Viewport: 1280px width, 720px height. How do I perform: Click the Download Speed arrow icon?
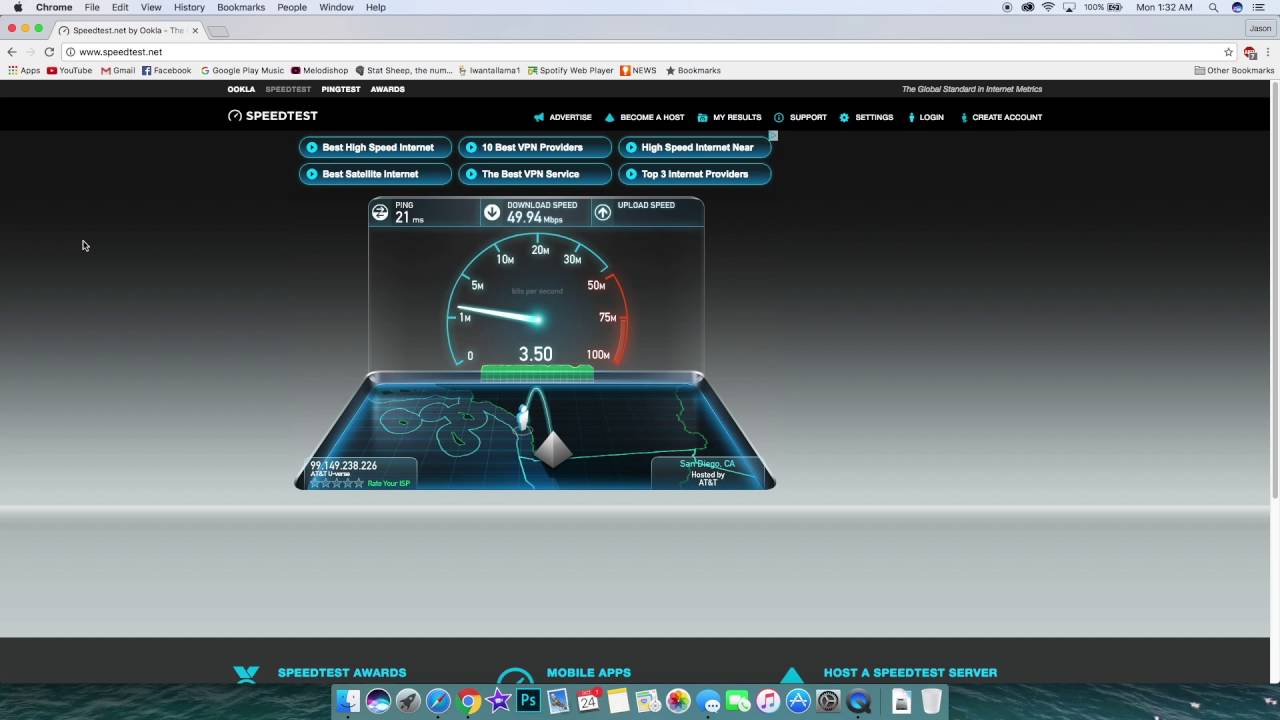492,212
